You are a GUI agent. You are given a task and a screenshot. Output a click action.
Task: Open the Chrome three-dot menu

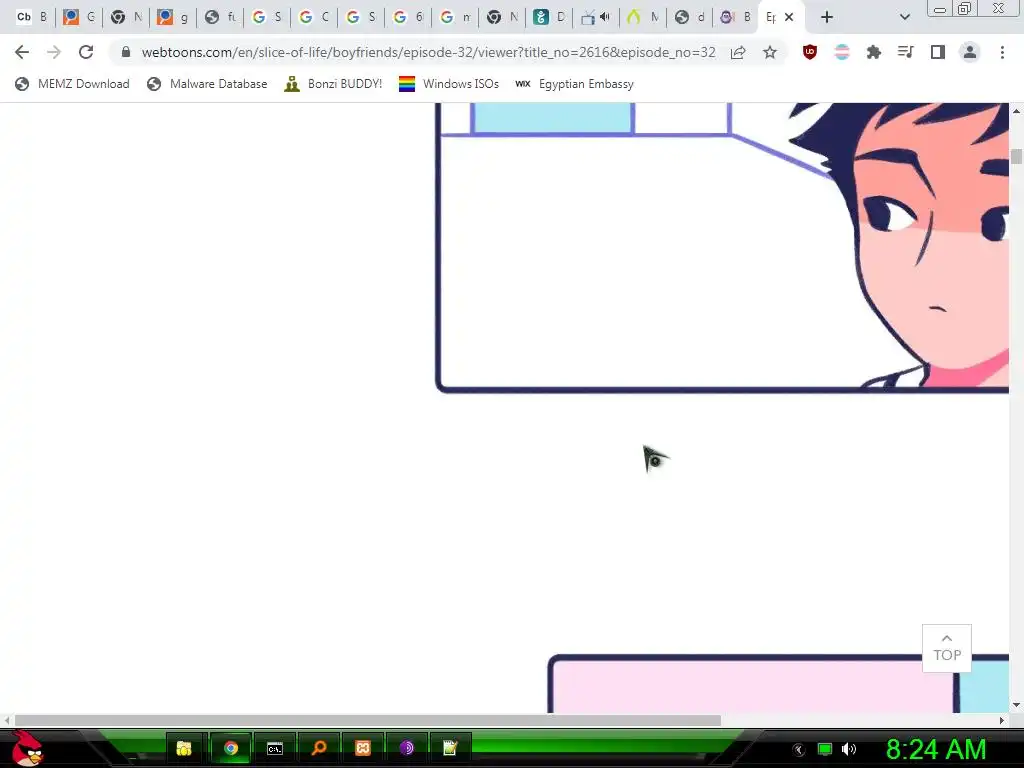click(1002, 52)
